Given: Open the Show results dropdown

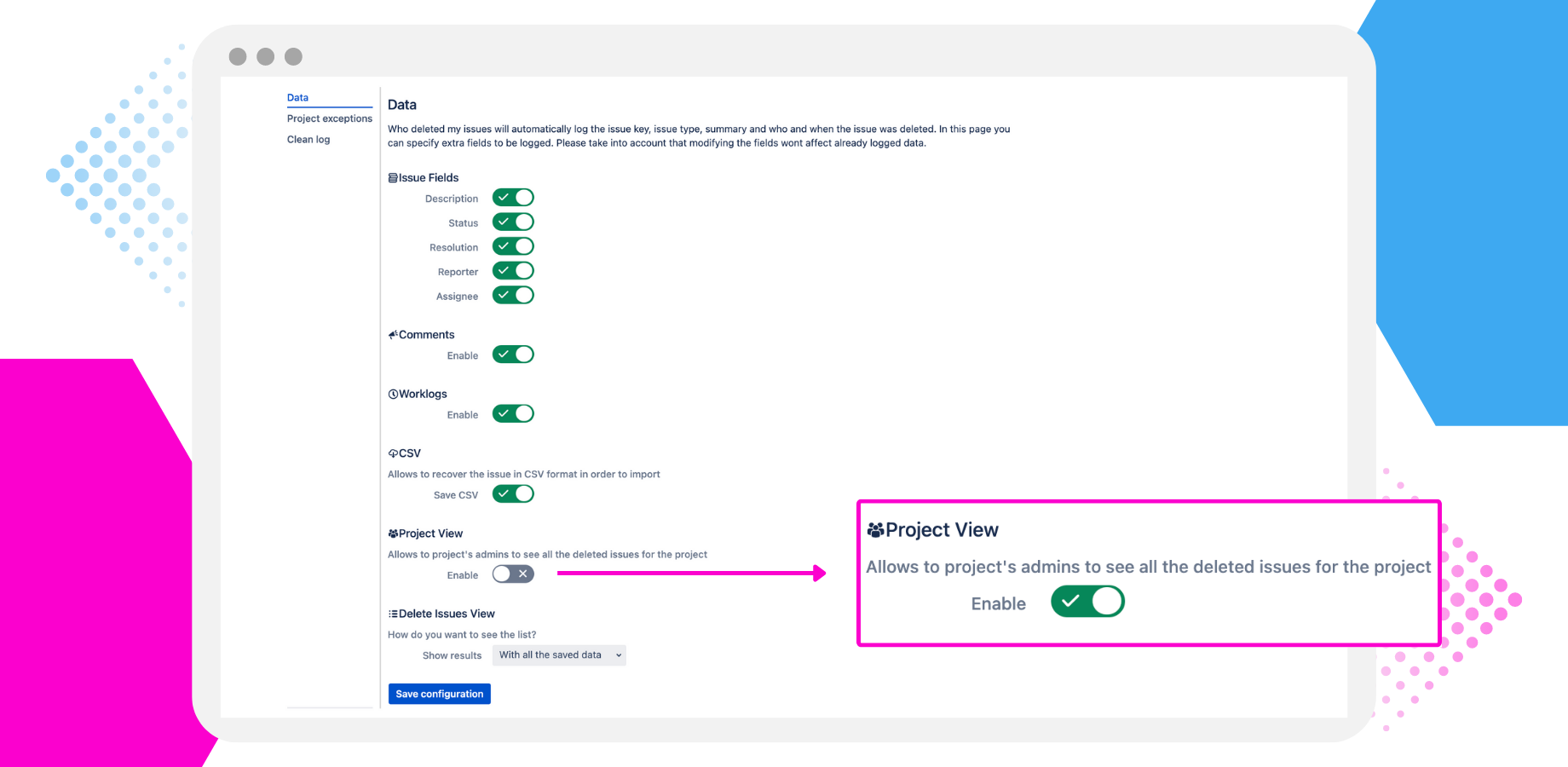Looking at the screenshot, I should tap(561, 655).
